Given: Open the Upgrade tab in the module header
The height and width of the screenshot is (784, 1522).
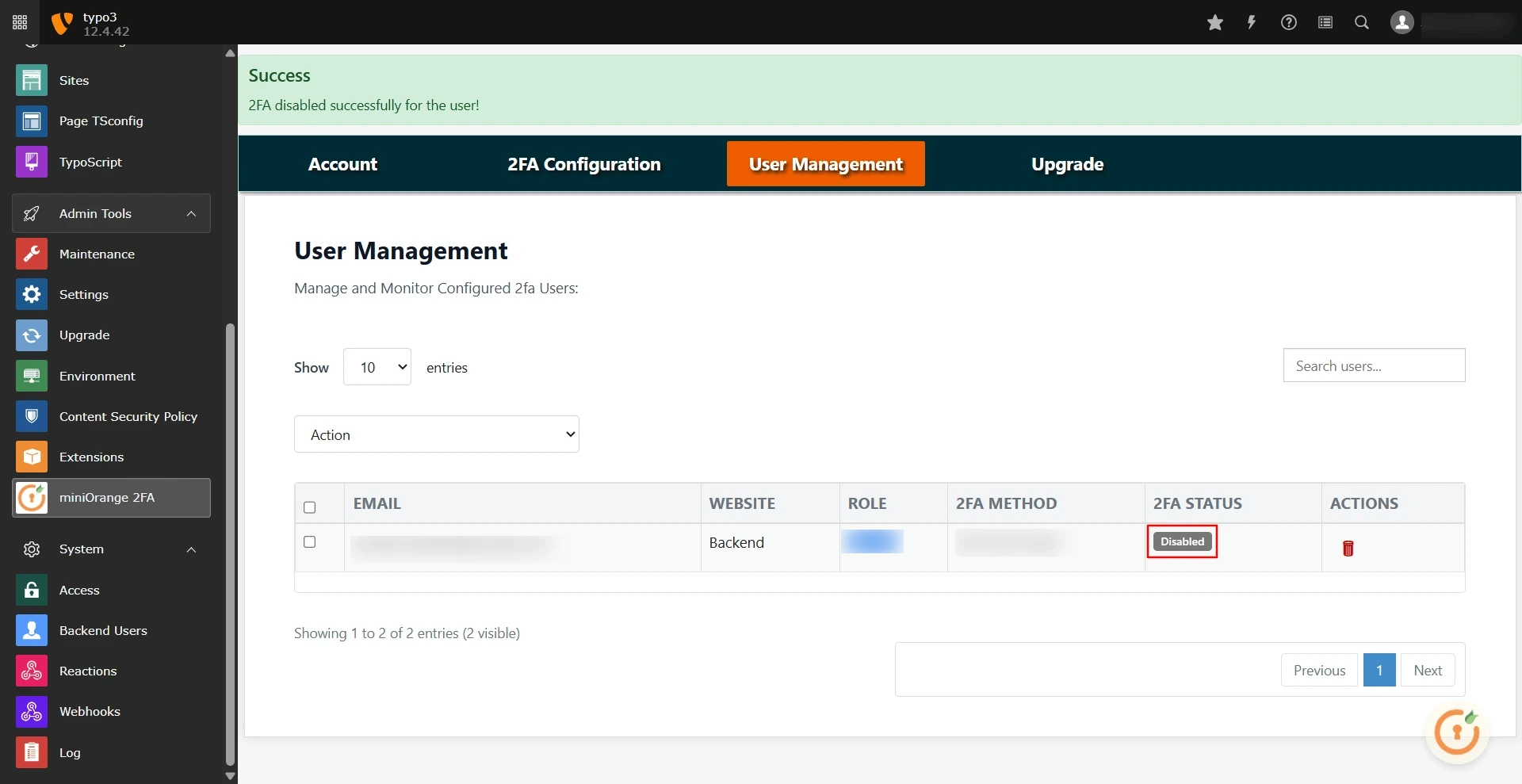Looking at the screenshot, I should click(x=1067, y=164).
